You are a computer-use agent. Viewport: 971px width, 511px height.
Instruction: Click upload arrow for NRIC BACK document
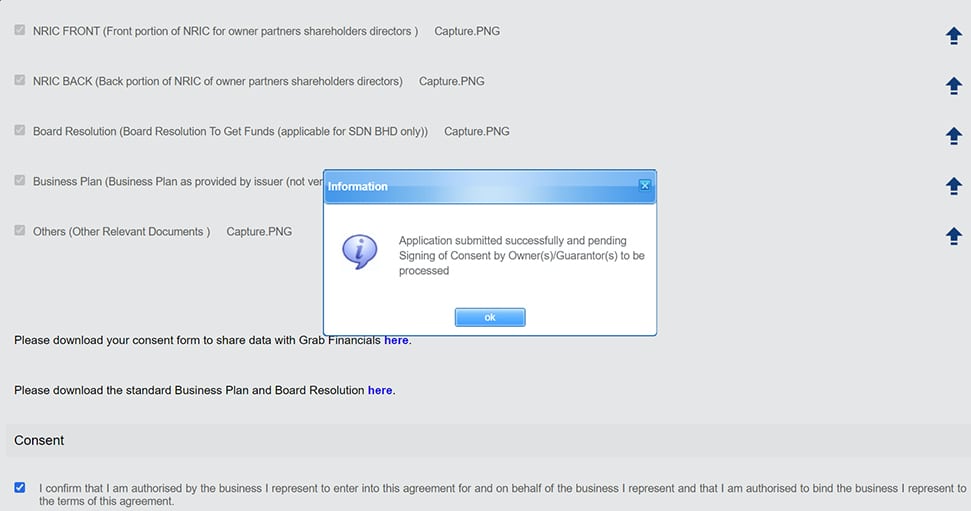954,85
